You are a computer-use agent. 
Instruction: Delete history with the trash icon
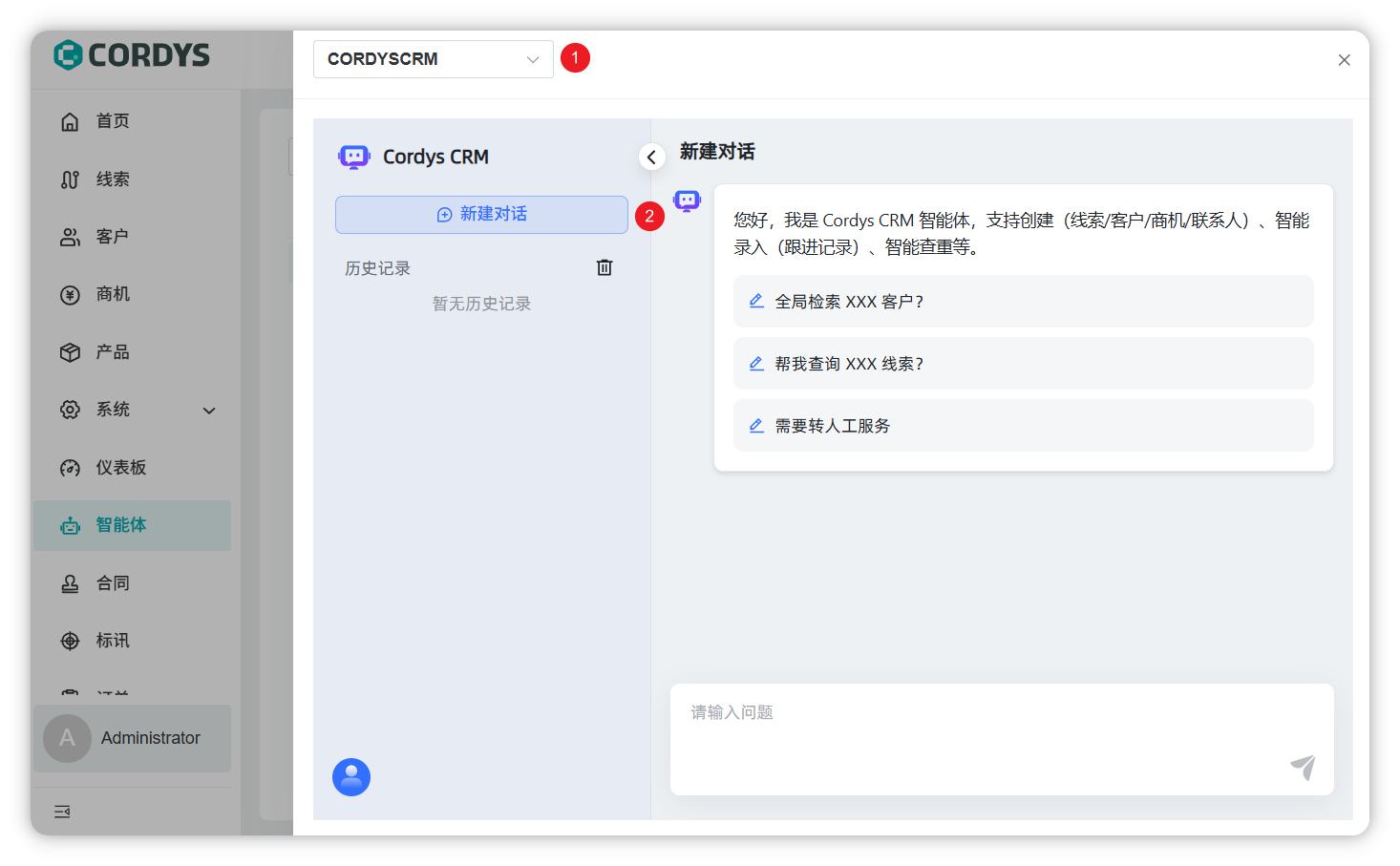605,267
